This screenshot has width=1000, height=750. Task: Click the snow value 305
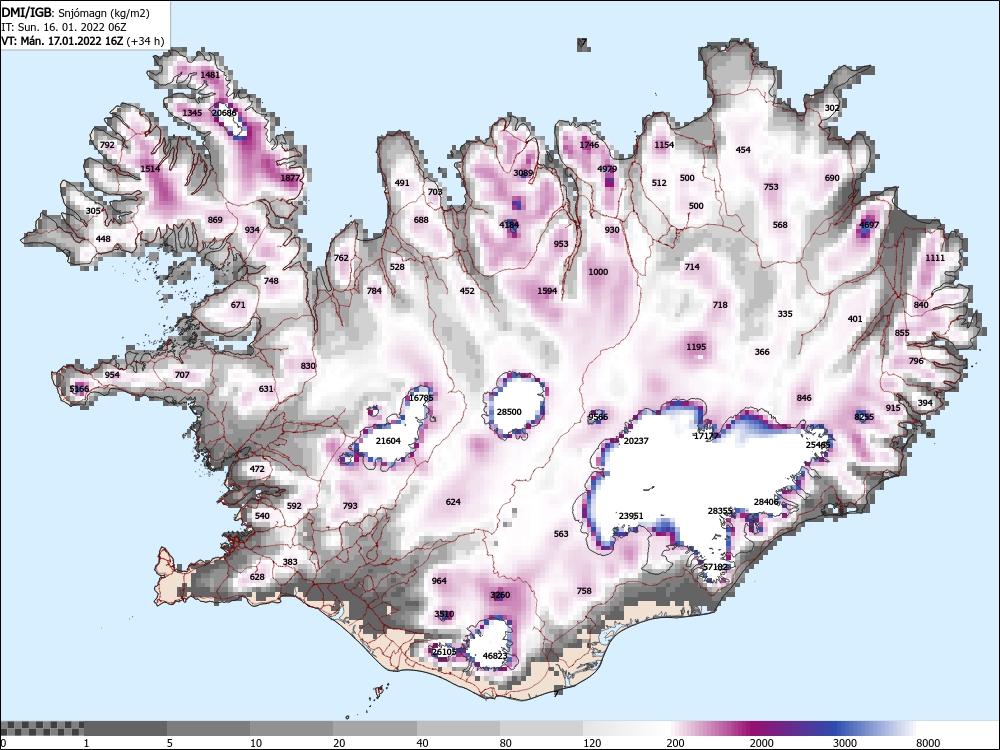click(x=93, y=211)
